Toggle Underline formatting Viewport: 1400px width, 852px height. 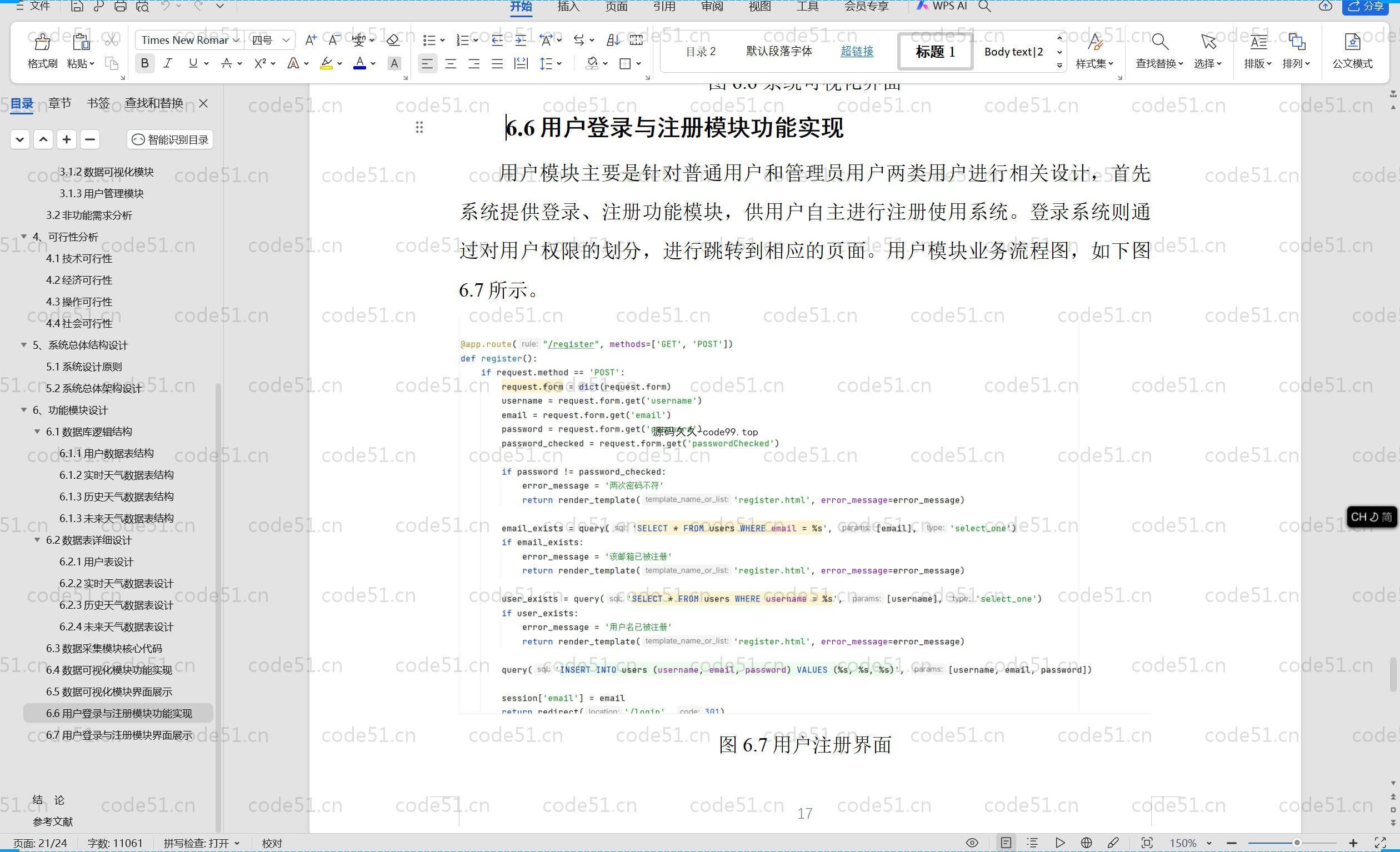[x=193, y=63]
